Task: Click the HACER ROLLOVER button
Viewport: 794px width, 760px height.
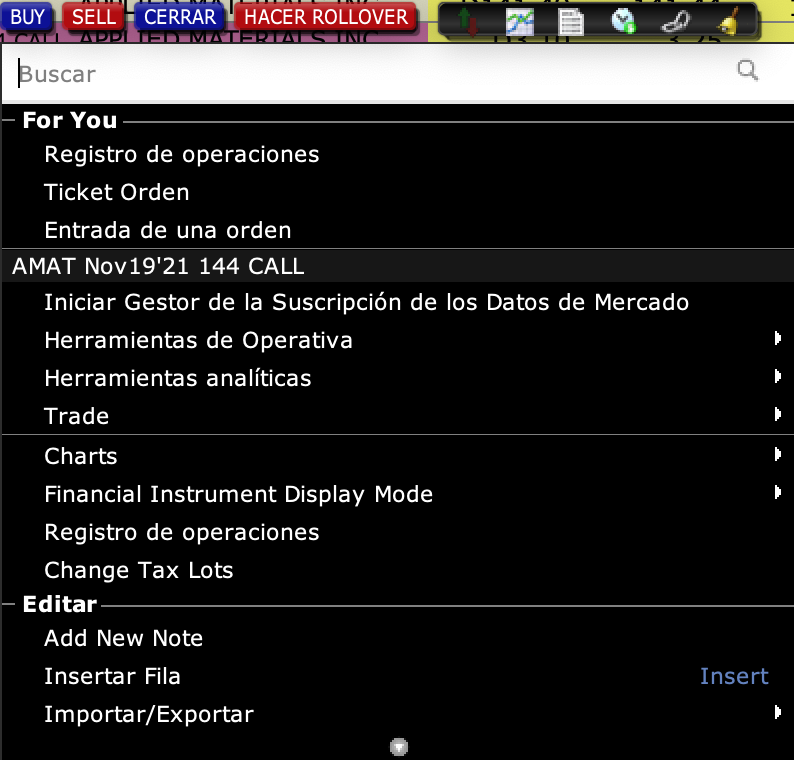Action: click(x=326, y=17)
